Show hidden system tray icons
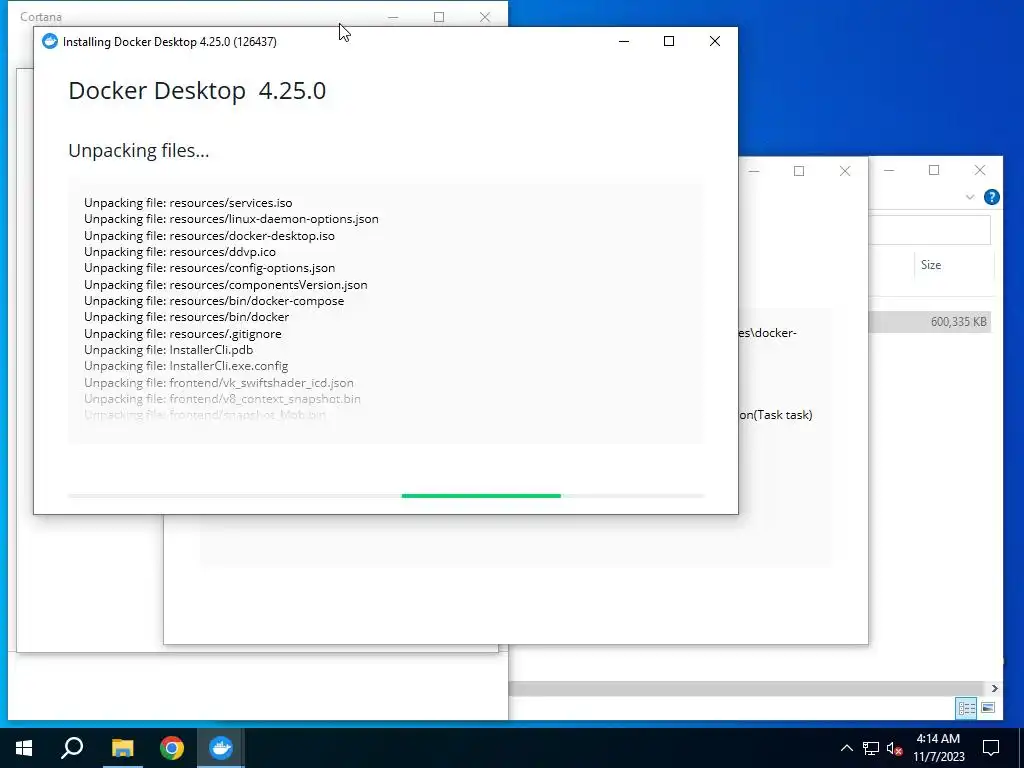The width and height of the screenshot is (1024, 768). tap(846, 748)
